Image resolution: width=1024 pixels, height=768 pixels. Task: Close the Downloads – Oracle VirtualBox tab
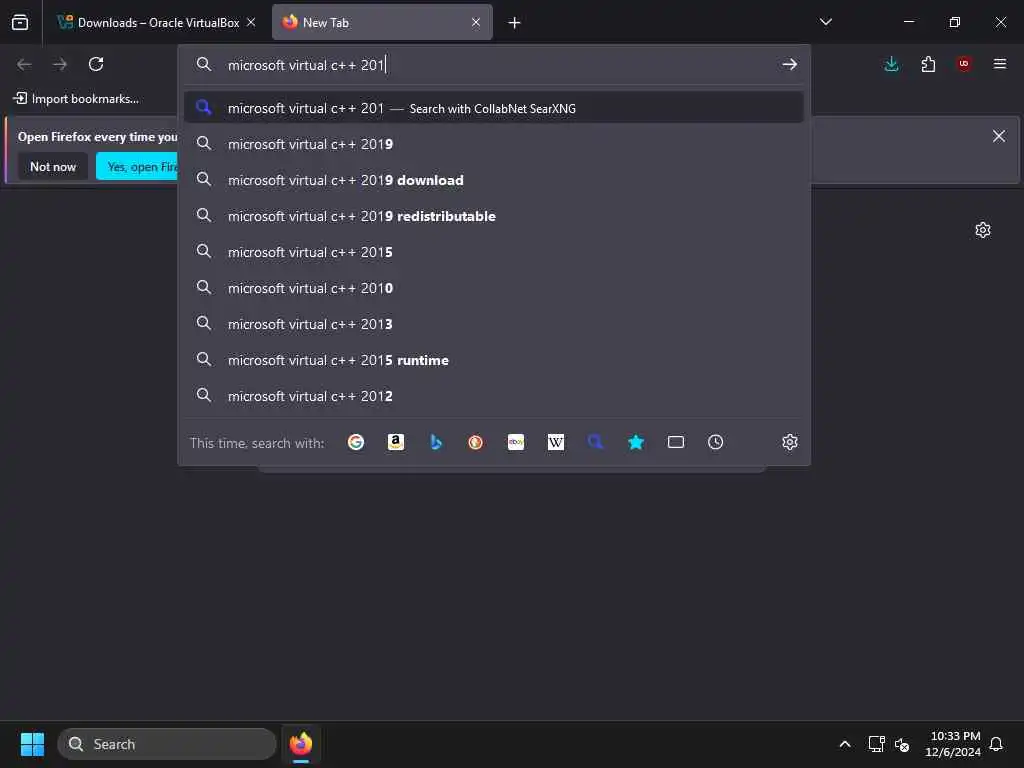[251, 22]
